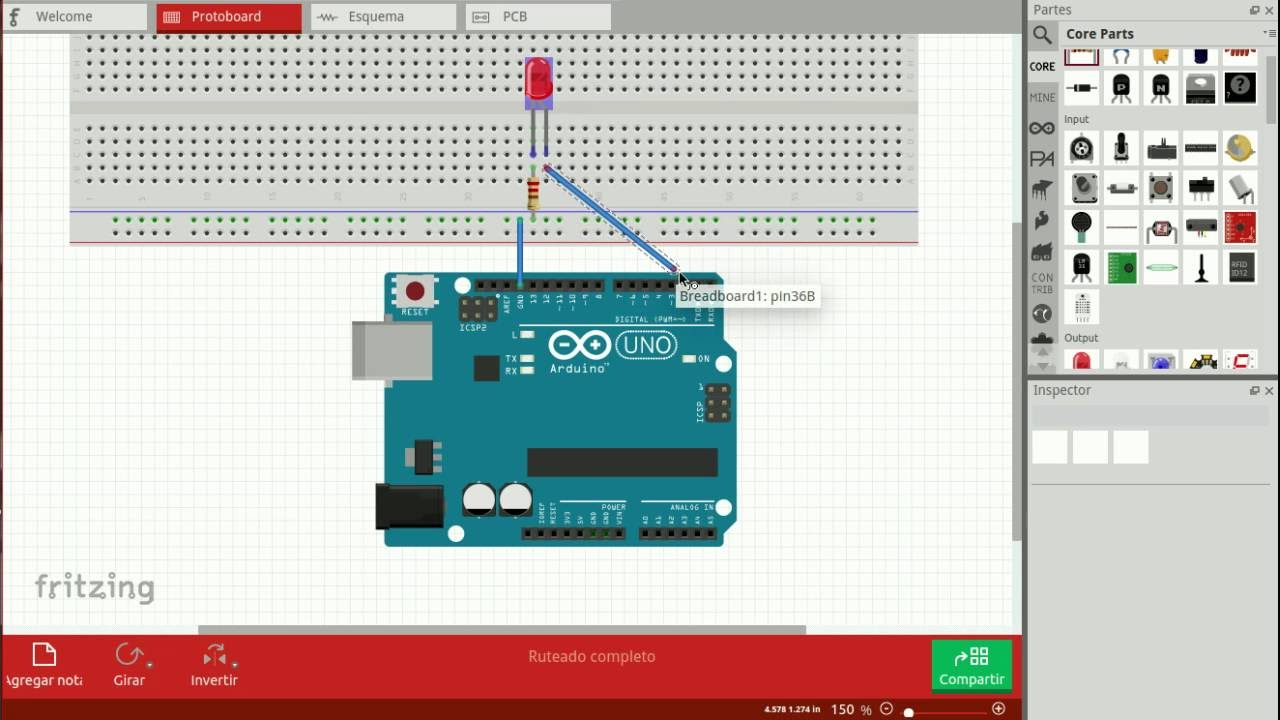The height and width of the screenshot is (720, 1280).
Task: Select the MINE parts bin
Action: coord(1042,98)
